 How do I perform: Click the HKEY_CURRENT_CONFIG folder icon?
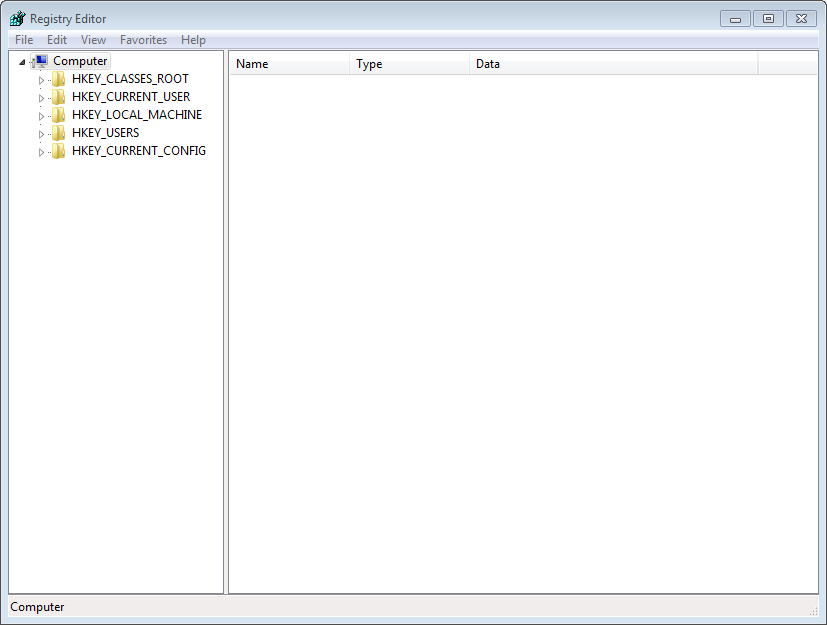click(59, 151)
